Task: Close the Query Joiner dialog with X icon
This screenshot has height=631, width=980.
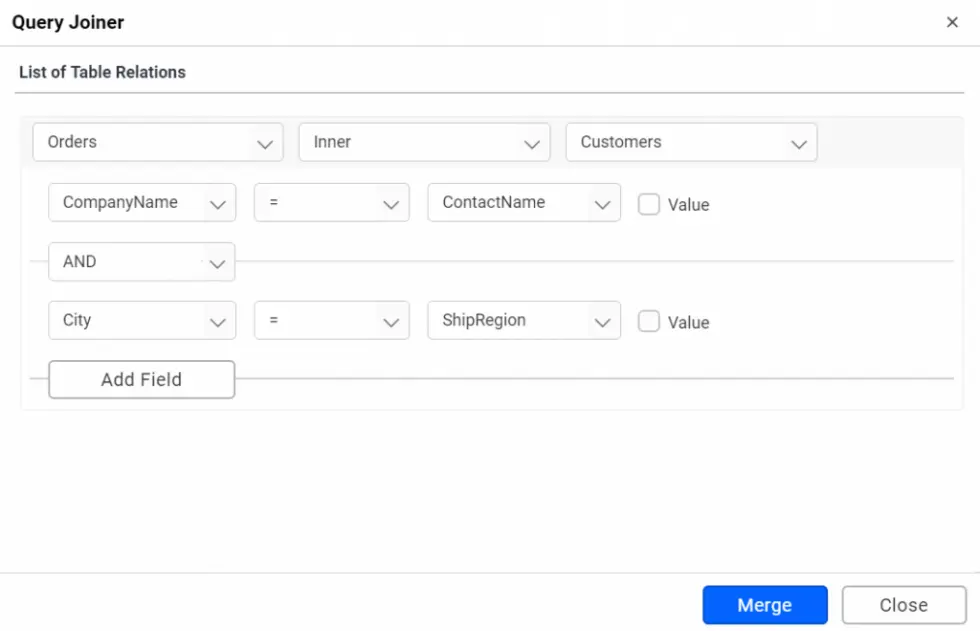Action: tap(952, 22)
